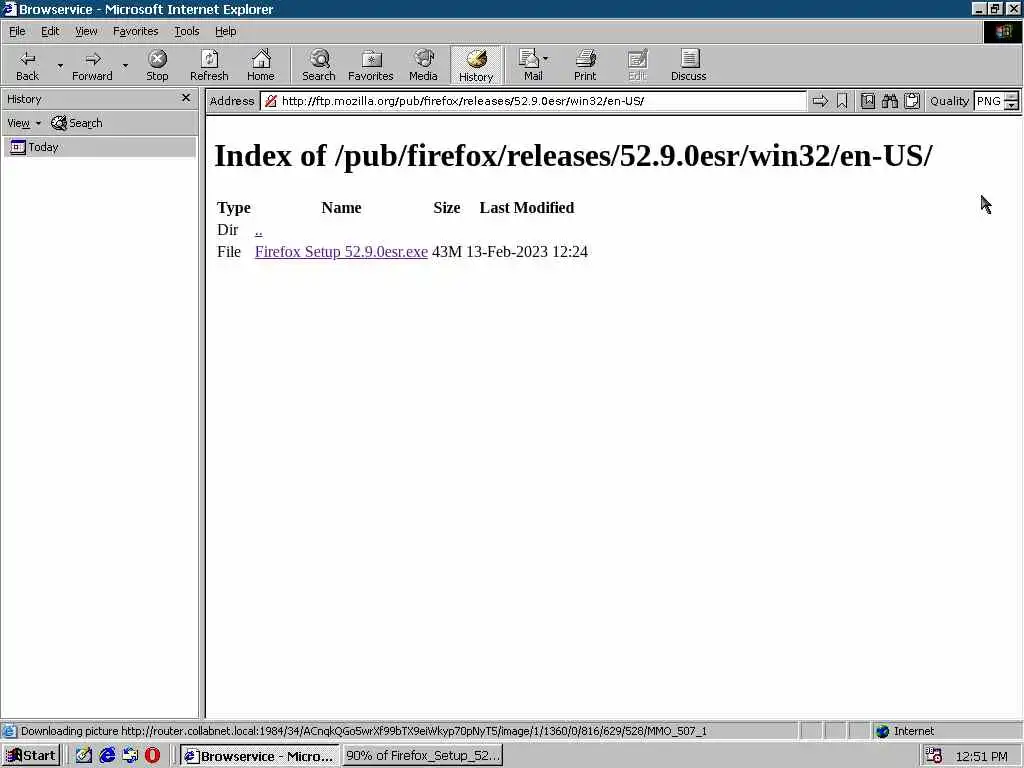Open the File menu

pyautogui.click(x=17, y=31)
